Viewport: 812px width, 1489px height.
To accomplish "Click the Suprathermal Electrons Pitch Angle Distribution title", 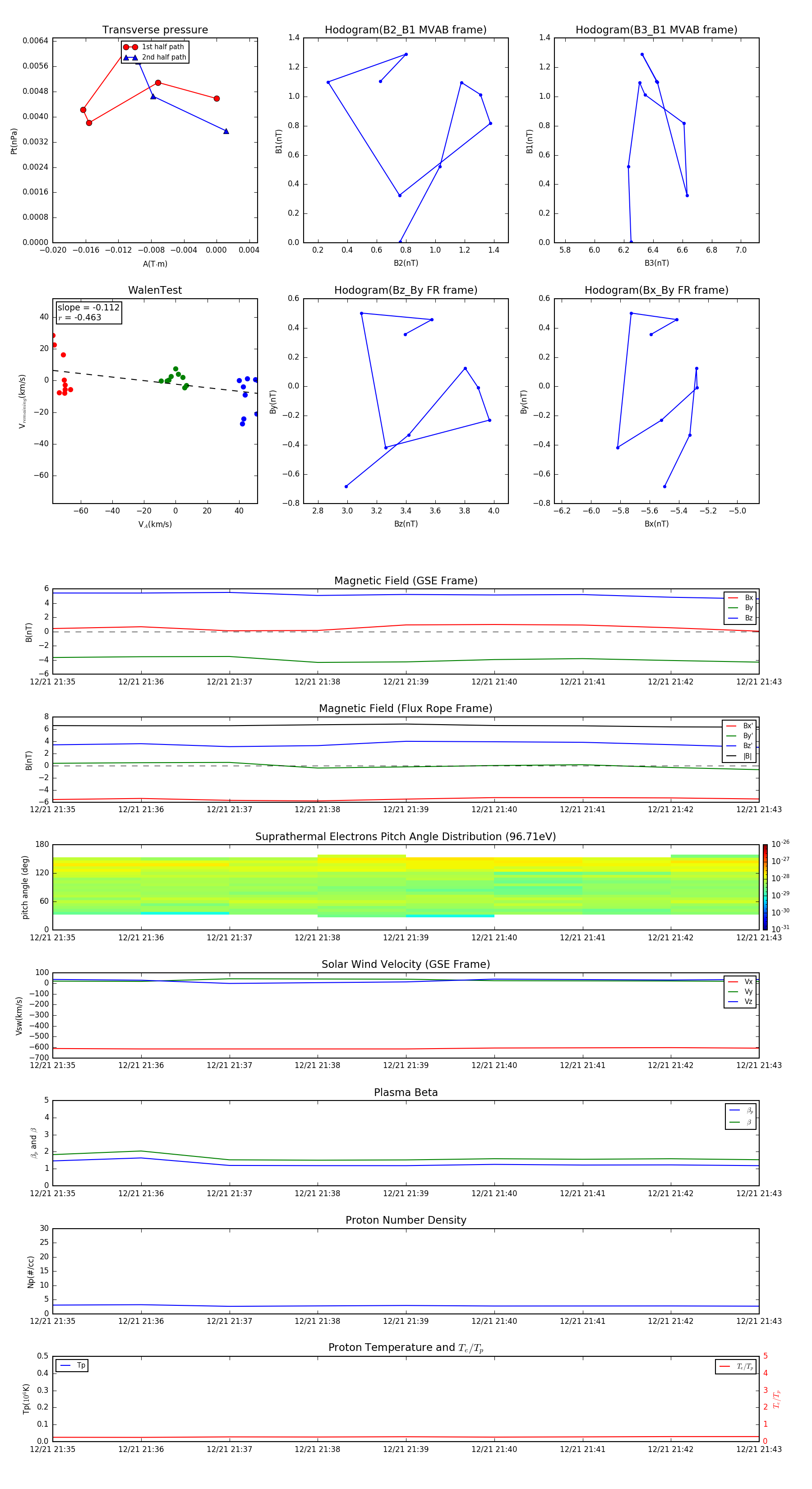I will point(406,837).
